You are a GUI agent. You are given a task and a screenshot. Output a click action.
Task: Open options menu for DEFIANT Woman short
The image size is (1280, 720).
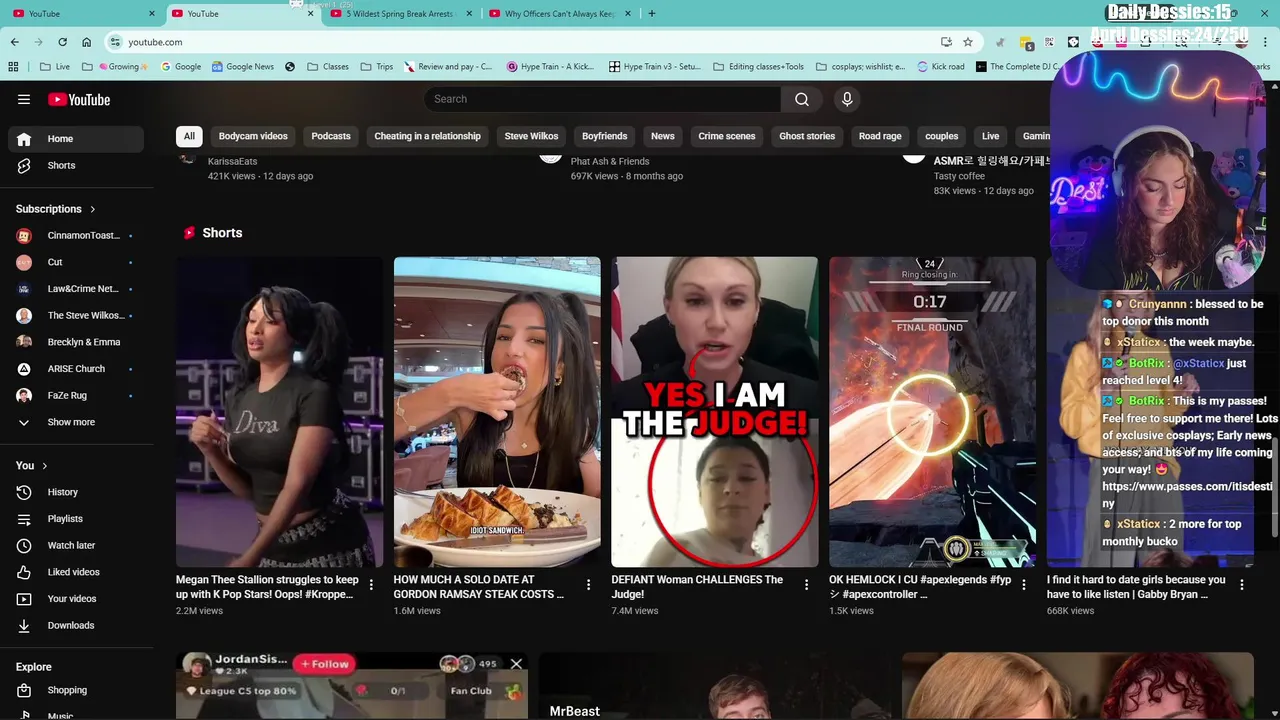pyautogui.click(x=806, y=585)
